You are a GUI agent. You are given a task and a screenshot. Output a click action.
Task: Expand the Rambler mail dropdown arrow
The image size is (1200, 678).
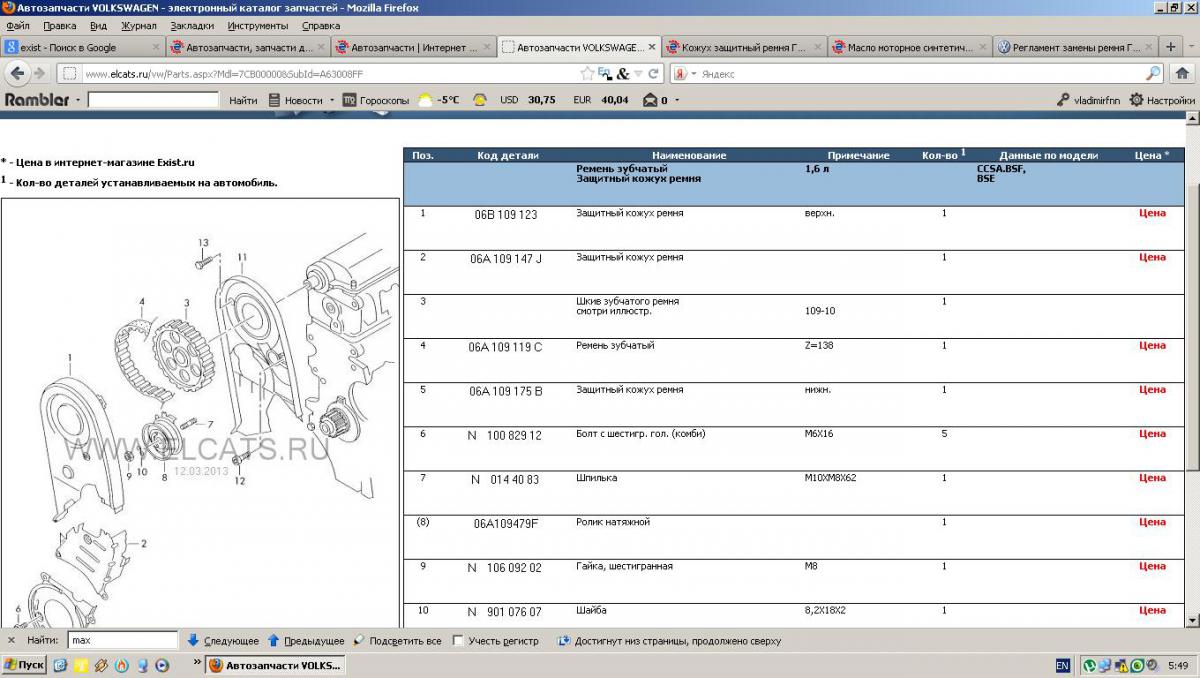(x=677, y=100)
